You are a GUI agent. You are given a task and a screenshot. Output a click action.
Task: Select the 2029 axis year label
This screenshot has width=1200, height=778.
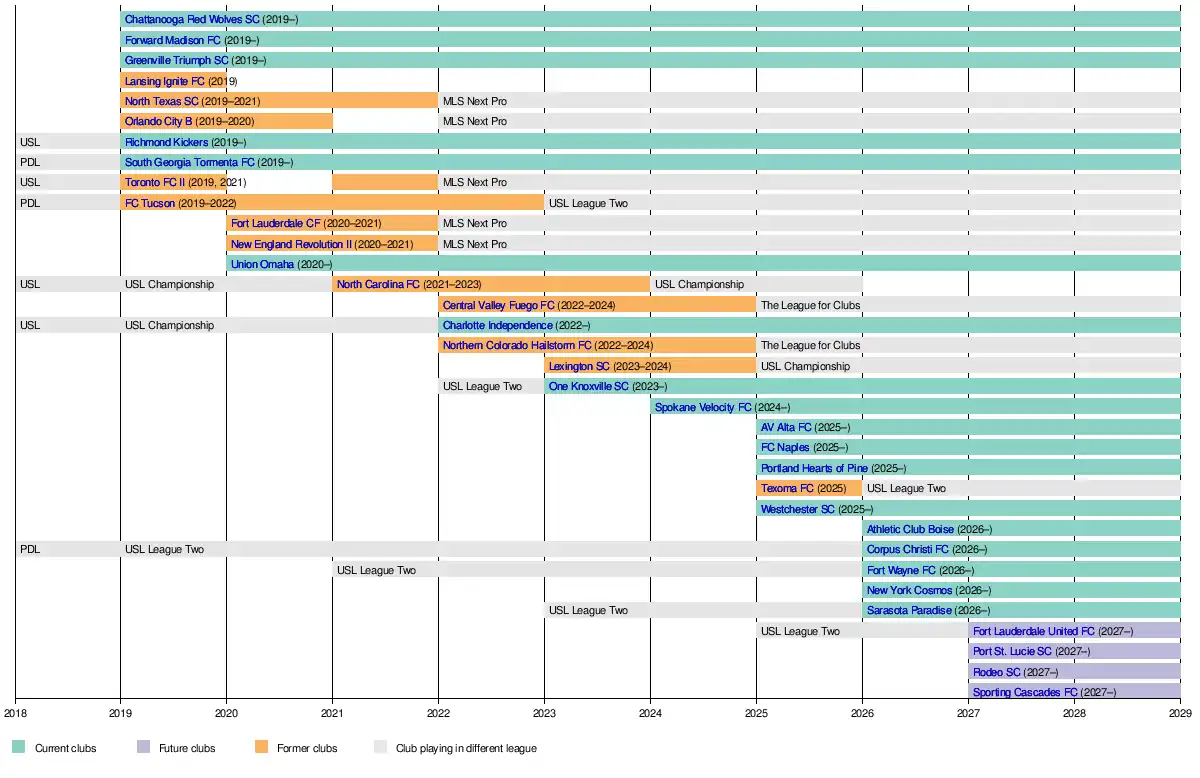[1180, 713]
